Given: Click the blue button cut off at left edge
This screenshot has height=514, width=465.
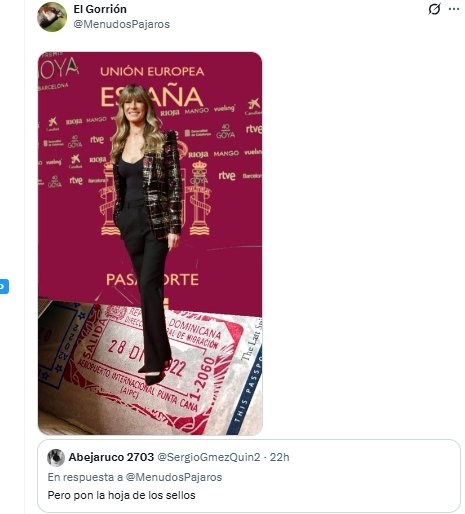Looking at the screenshot, I should click(4, 287).
